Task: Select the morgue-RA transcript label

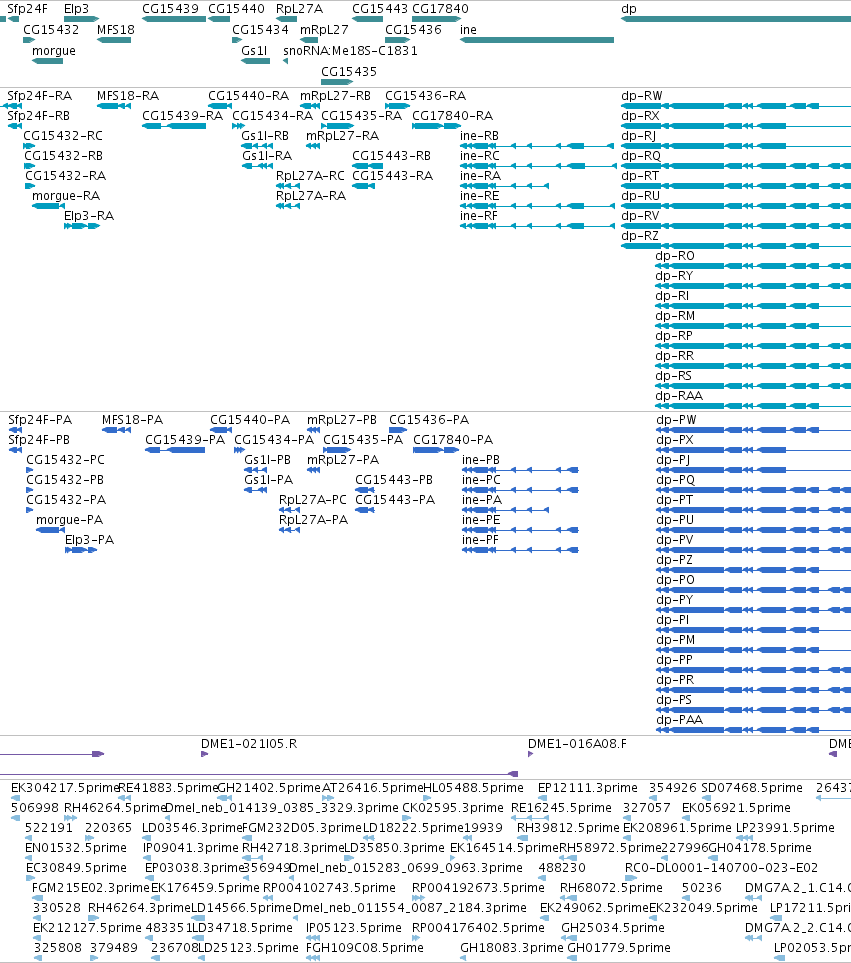Action: click(66, 196)
